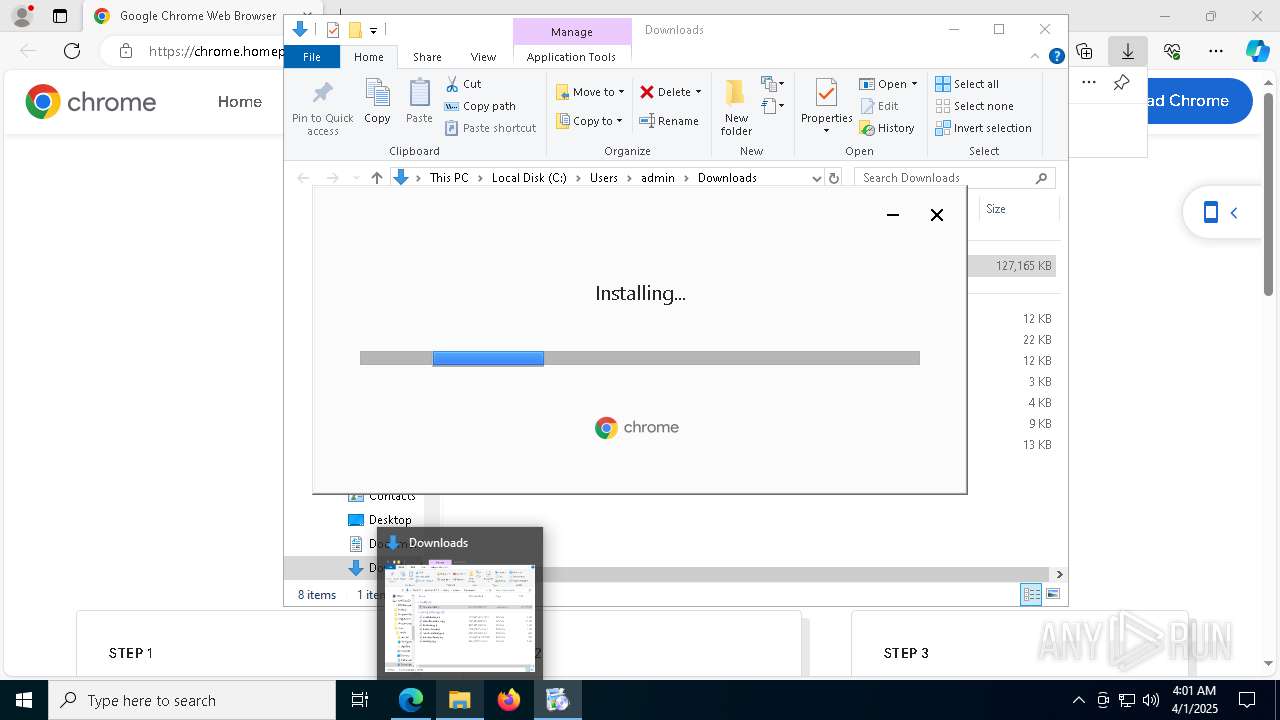Open Task View on taskbar
The image size is (1280, 720).
click(361, 700)
